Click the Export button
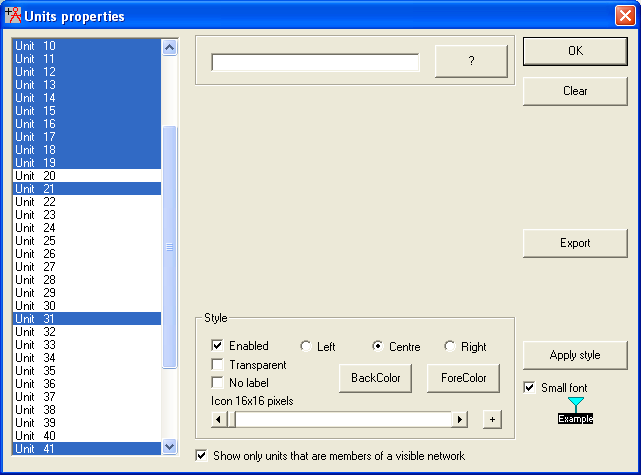641x475 pixels. click(575, 243)
